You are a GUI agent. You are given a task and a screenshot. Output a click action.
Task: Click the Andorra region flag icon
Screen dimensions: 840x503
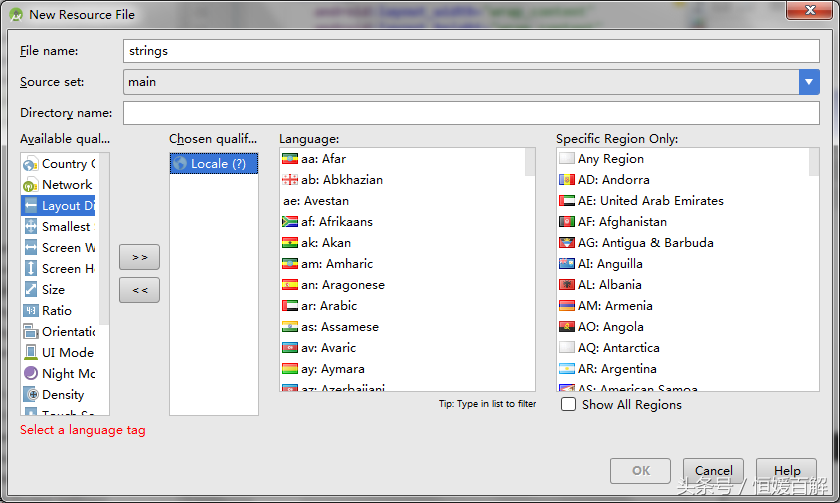[567, 180]
